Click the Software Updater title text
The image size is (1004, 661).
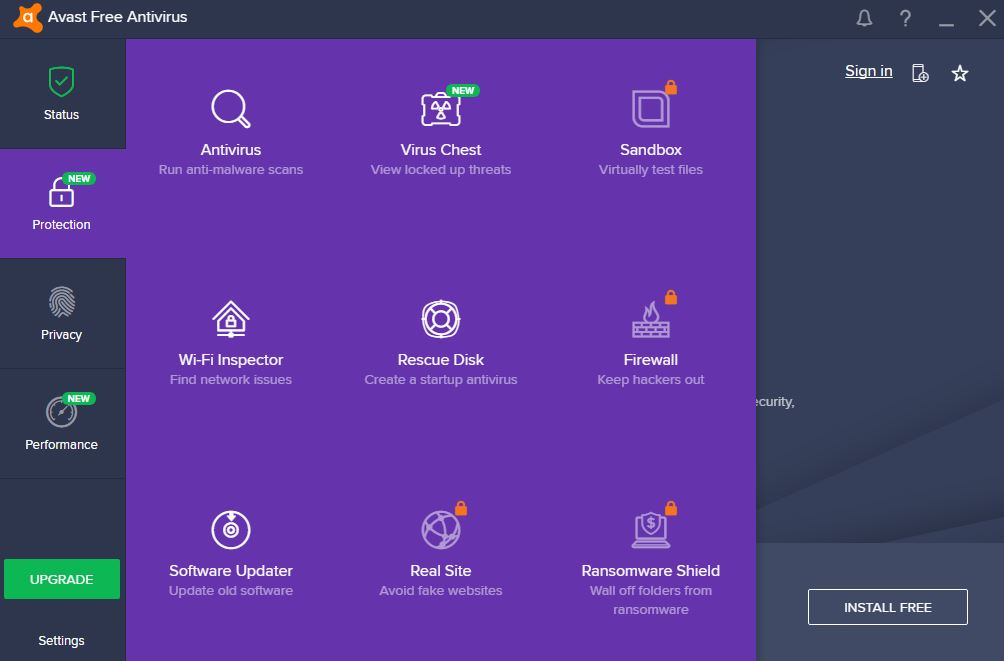pyautogui.click(x=231, y=571)
